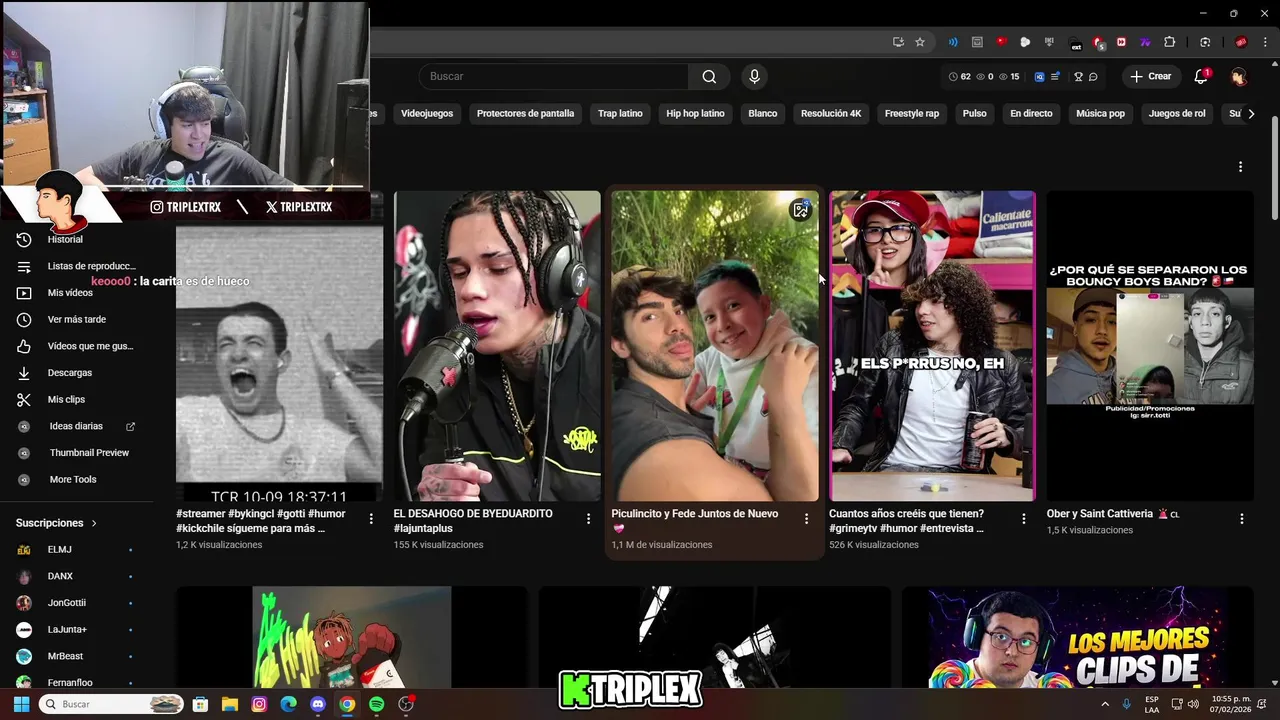The height and width of the screenshot is (720, 1280).
Task: Select the En directo chip
Action: click(1031, 114)
